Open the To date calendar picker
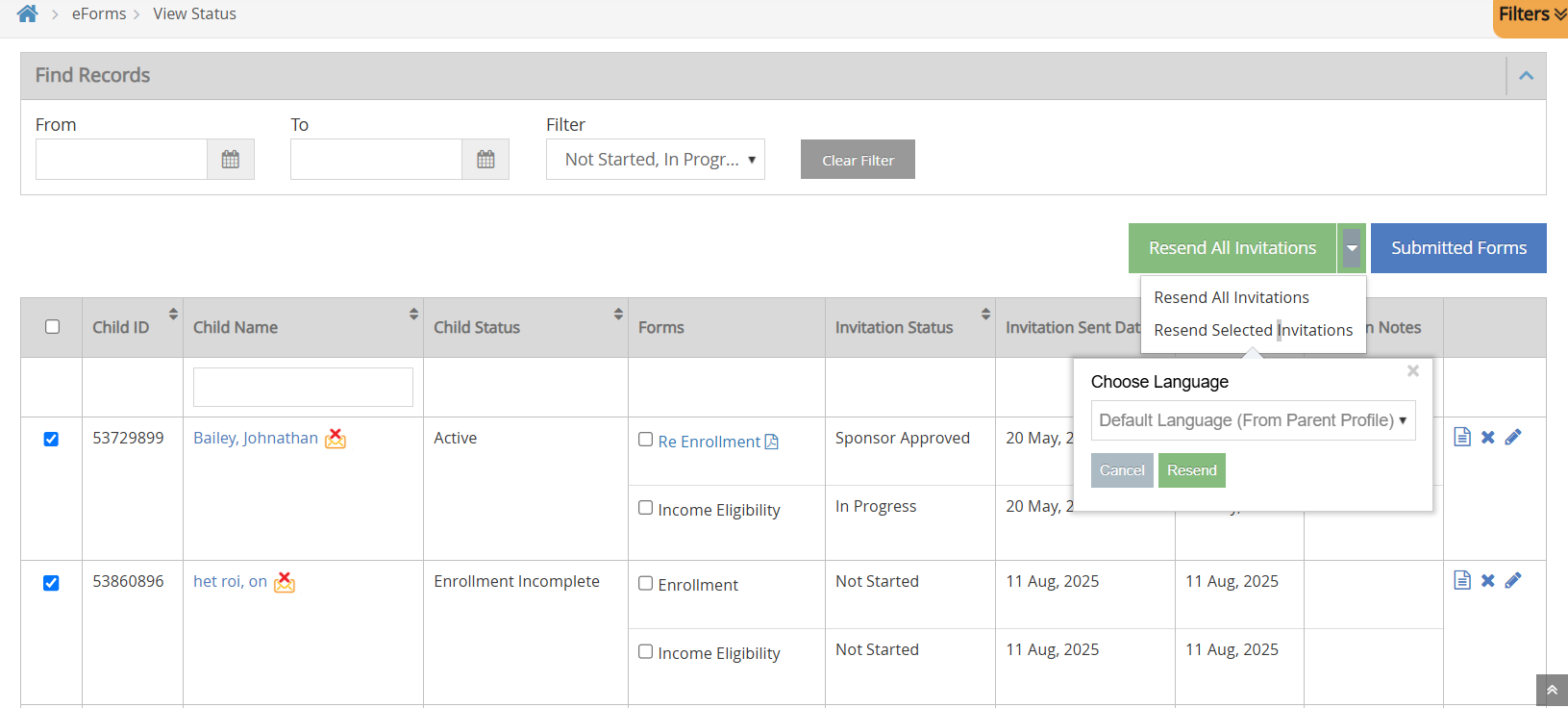Image resolution: width=1568 pixels, height=708 pixels. coord(485,160)
